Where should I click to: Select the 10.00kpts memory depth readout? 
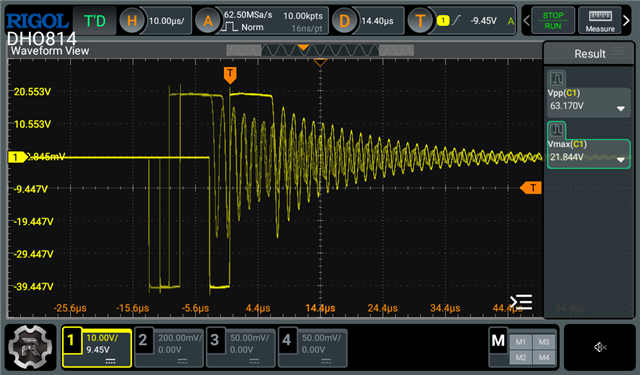click(x=303, y=16)
